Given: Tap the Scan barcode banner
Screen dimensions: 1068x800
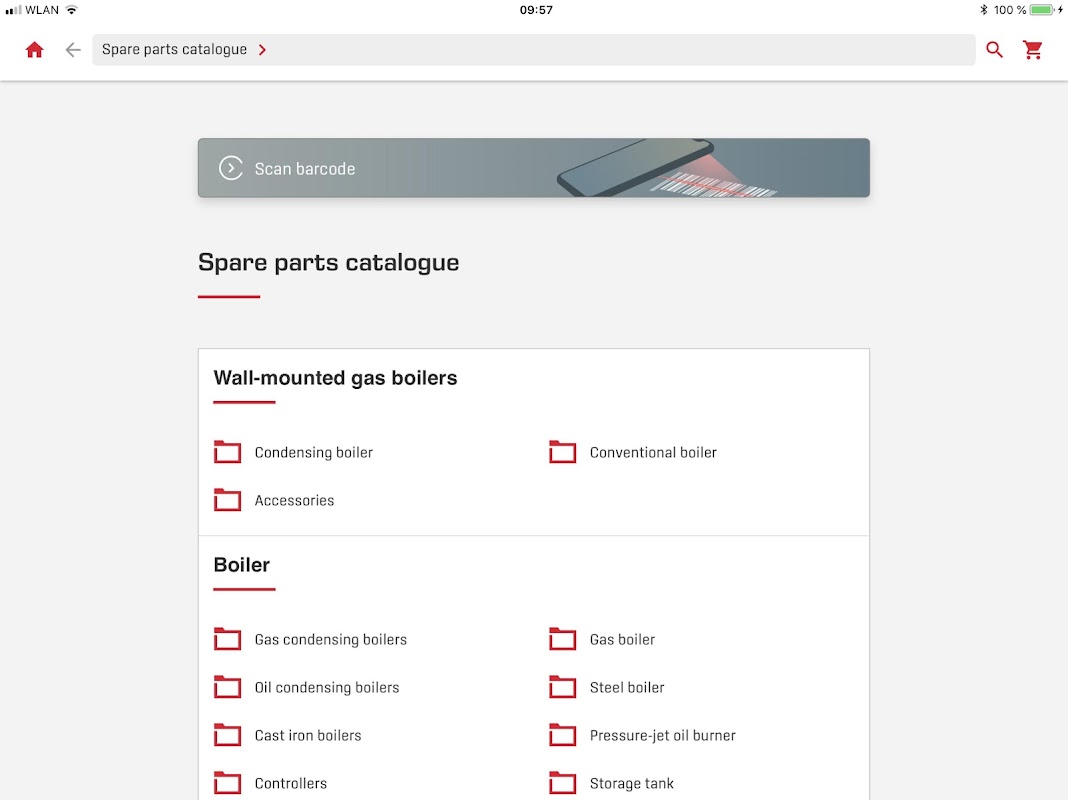Looking at the screenshot, I should [533, 168].
